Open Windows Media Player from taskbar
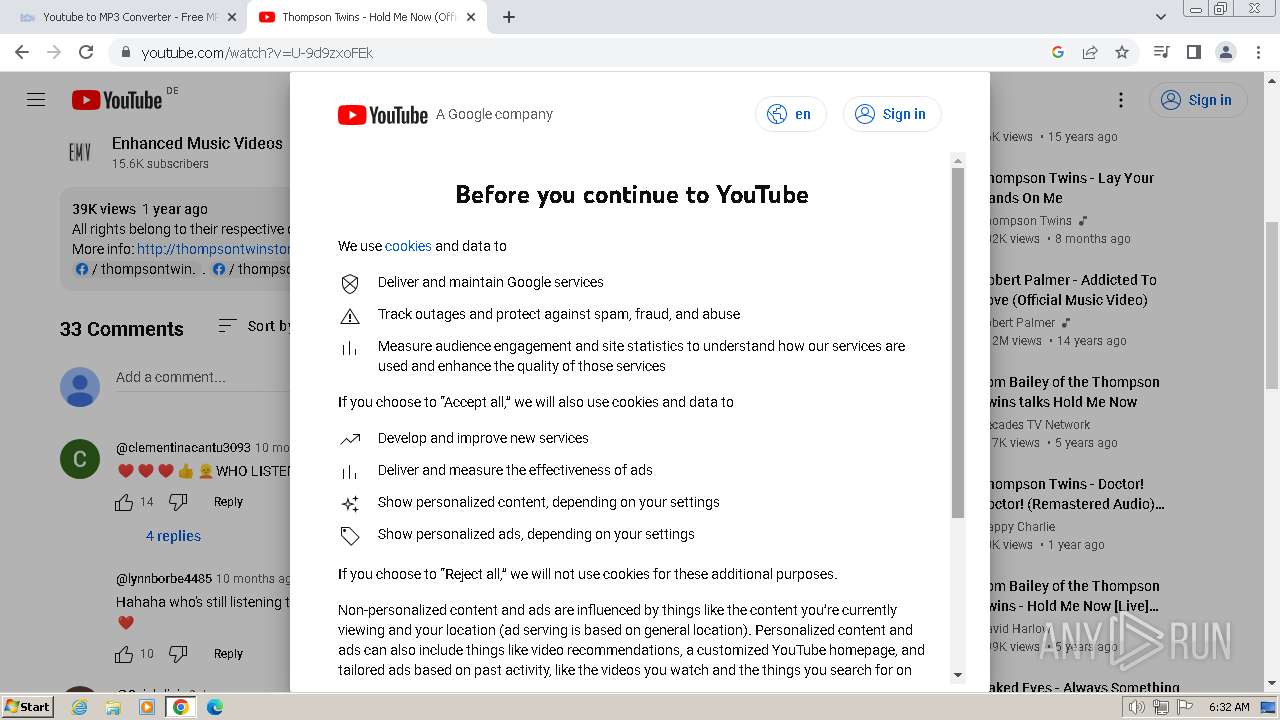This screenshot has height=720, width=1280. 147,707
